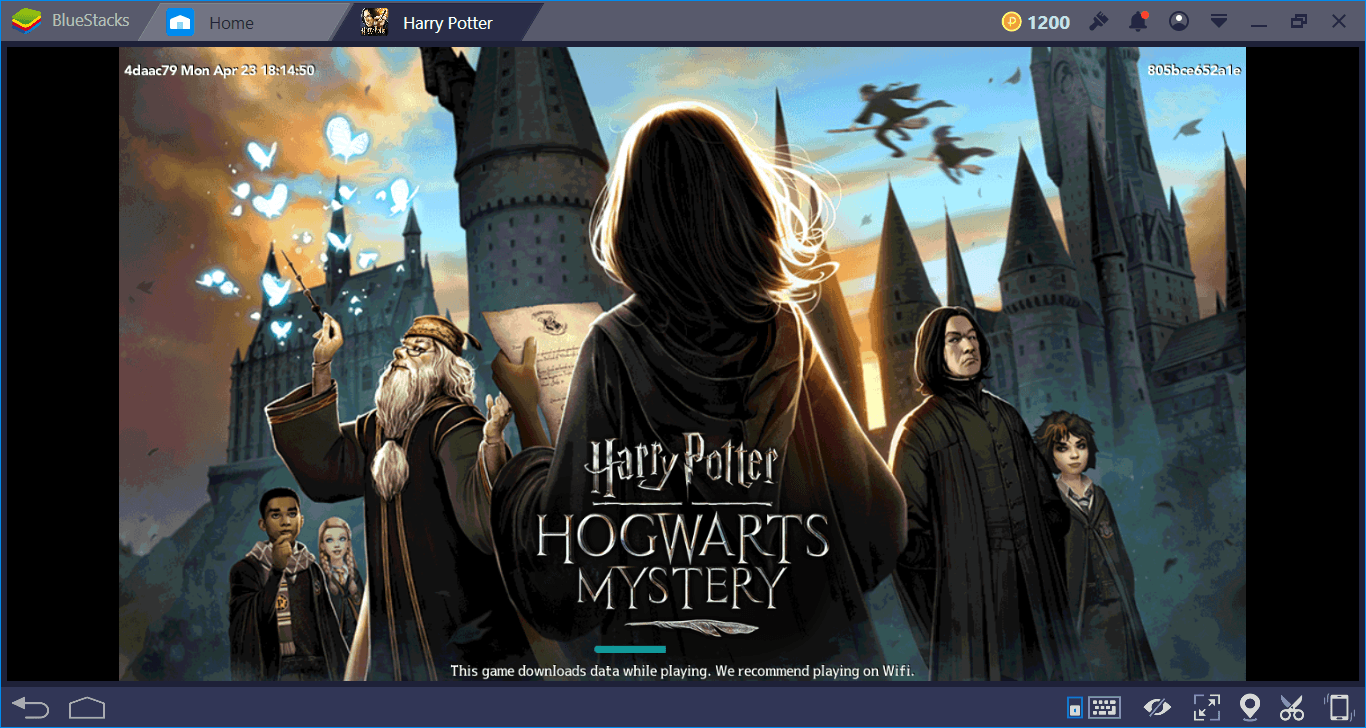Toggle the crossed-out eye visibility icon

(x=1157, y=708)
